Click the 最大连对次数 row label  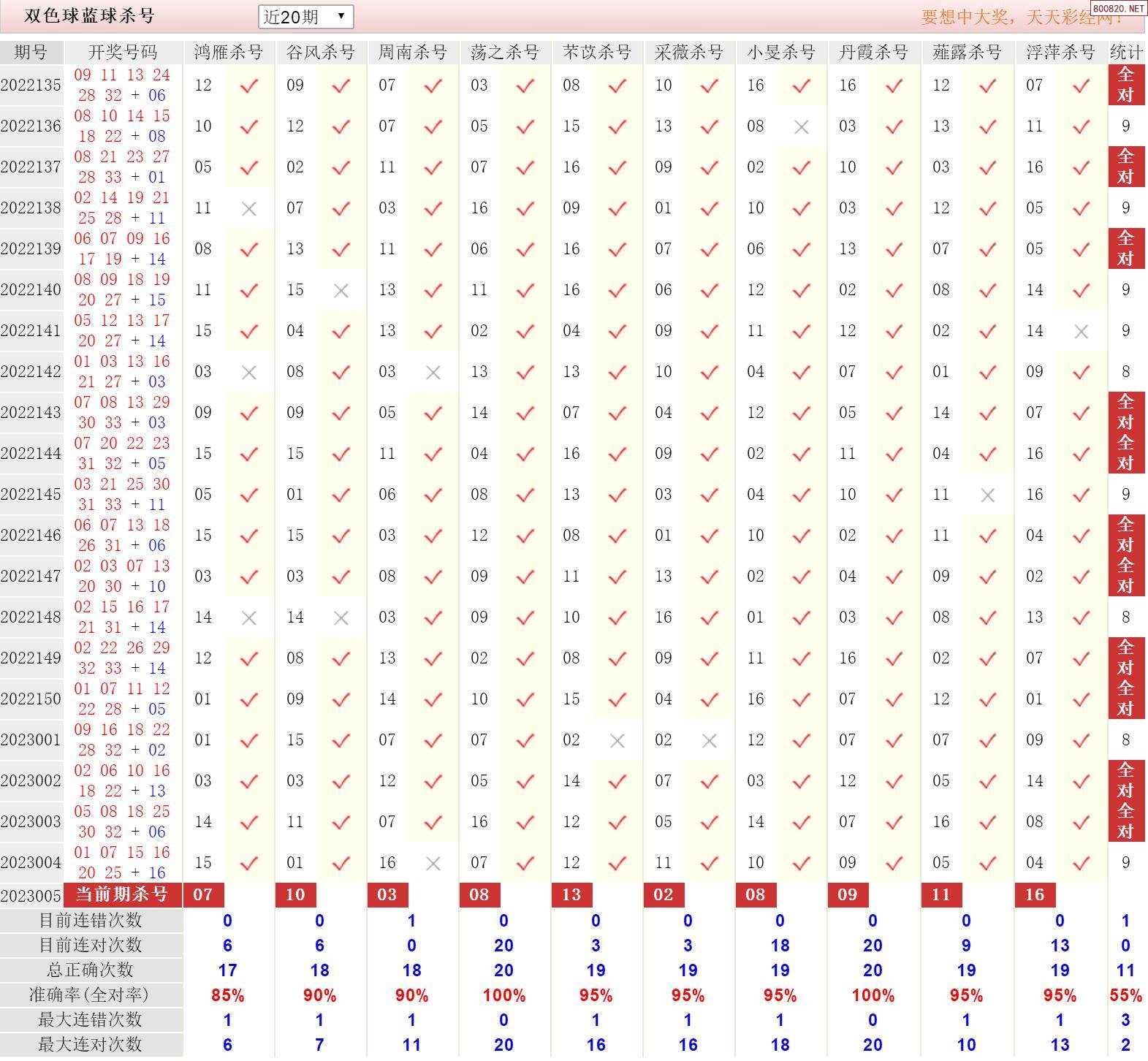coord(91,1045)
